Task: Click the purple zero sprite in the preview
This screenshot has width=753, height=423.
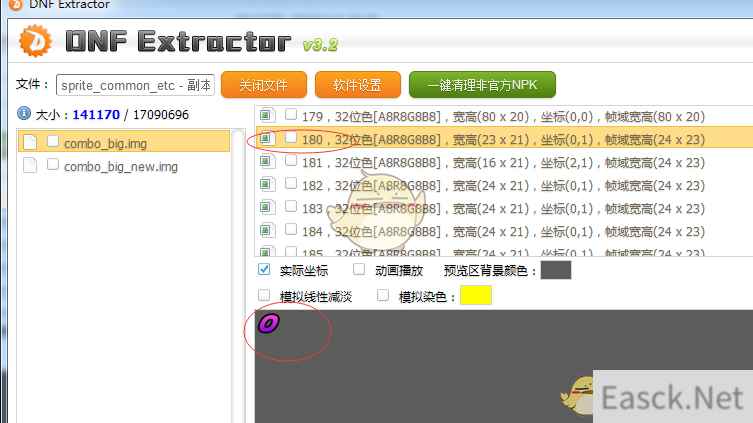Action: click(x=269, y=324)
